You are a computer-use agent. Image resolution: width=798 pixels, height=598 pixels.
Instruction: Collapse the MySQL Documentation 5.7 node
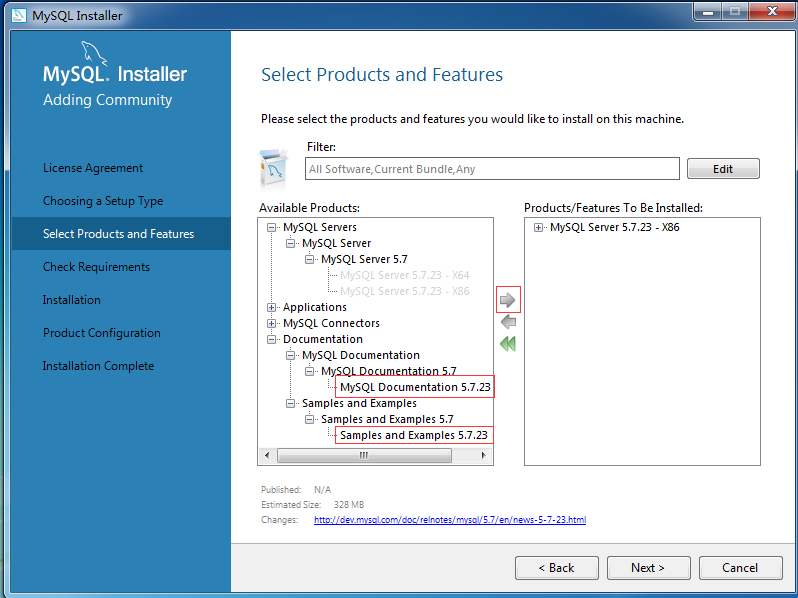point(309,372)
